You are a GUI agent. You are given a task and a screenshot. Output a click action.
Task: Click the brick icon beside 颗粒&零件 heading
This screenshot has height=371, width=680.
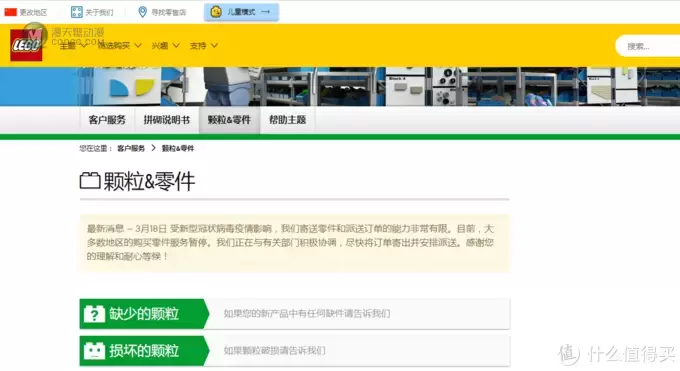[x=90, y=181]
